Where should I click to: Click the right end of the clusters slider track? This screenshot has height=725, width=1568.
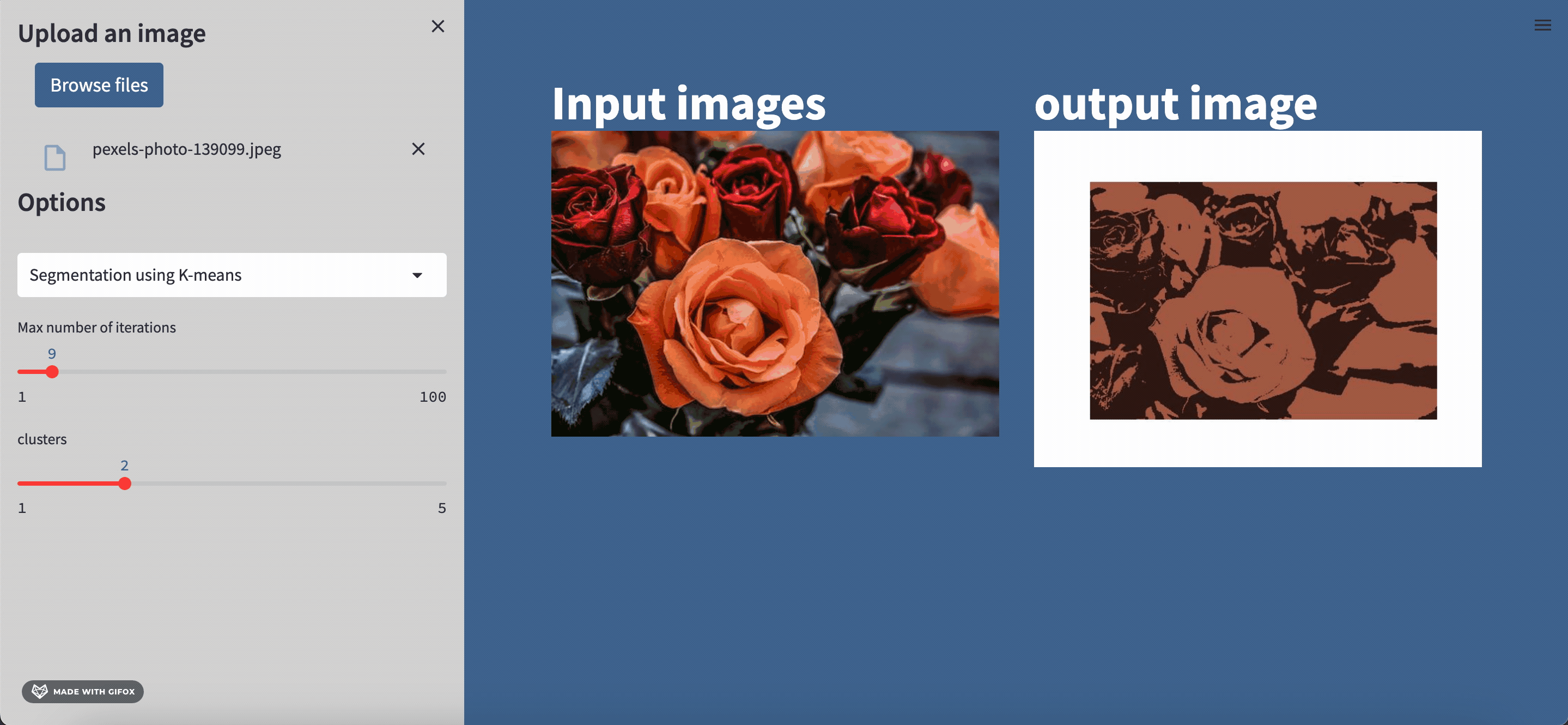coord(442,484)
